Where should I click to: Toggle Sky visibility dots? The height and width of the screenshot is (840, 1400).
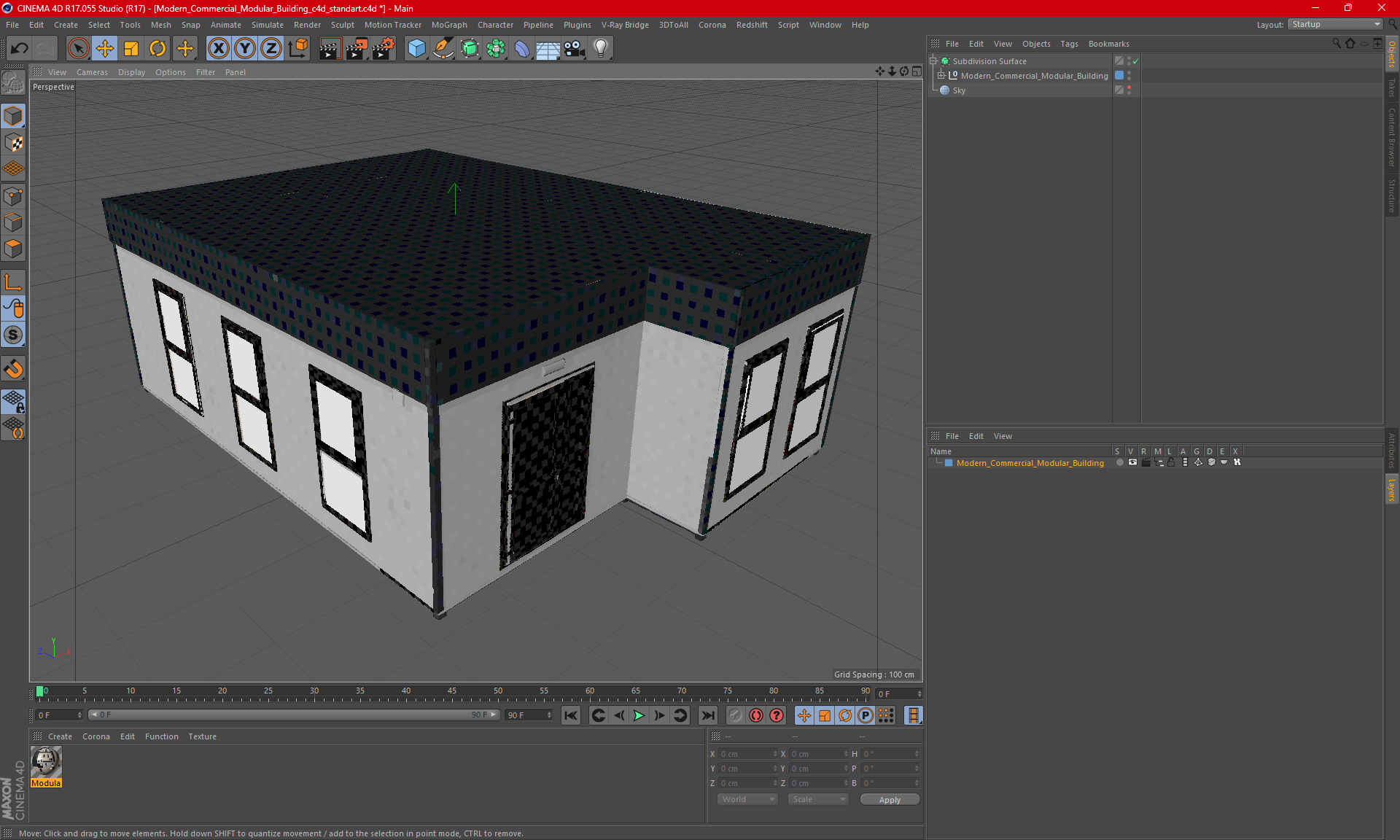click(x=1129, y=90)
